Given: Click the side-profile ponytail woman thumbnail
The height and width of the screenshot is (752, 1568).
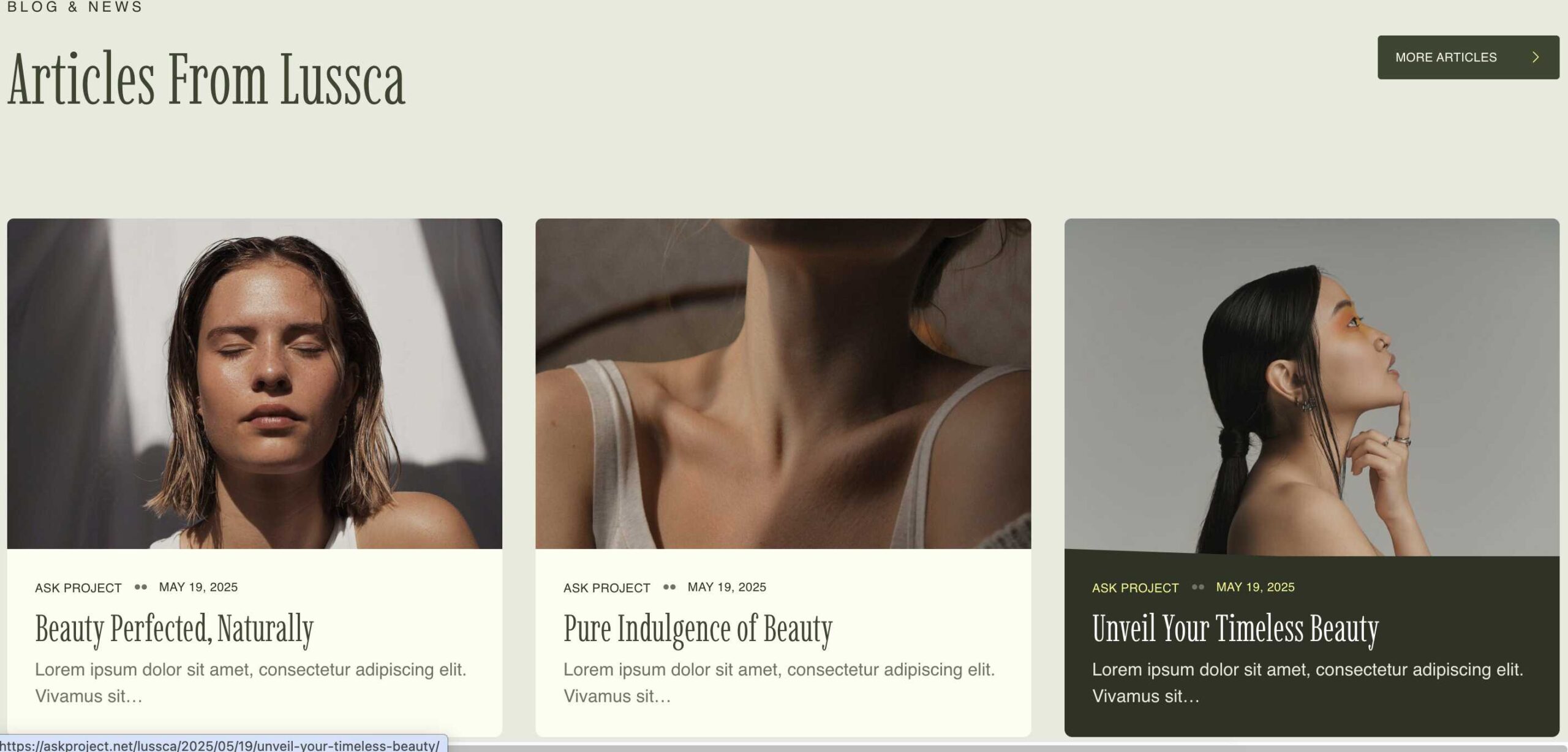Looking at the screenshot, I should coord(1311,387).
